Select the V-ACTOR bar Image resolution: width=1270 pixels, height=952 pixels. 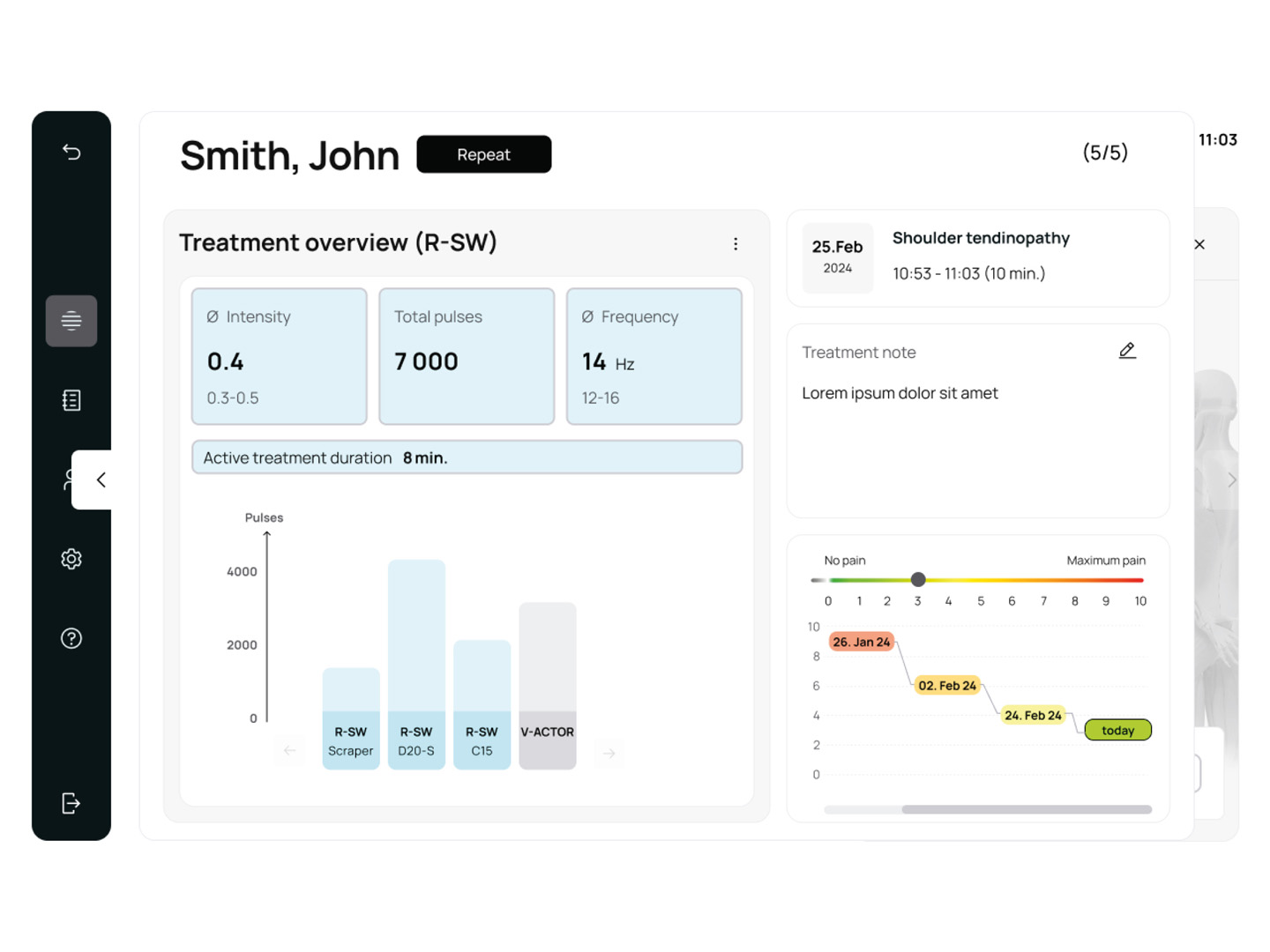click(x=548, y=686)
